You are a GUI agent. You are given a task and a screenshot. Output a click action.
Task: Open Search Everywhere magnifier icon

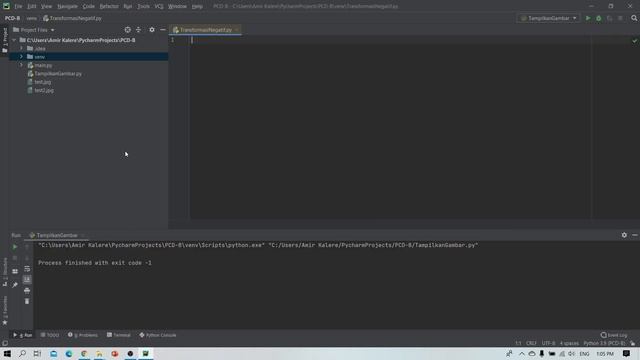(x=634, y=18)
